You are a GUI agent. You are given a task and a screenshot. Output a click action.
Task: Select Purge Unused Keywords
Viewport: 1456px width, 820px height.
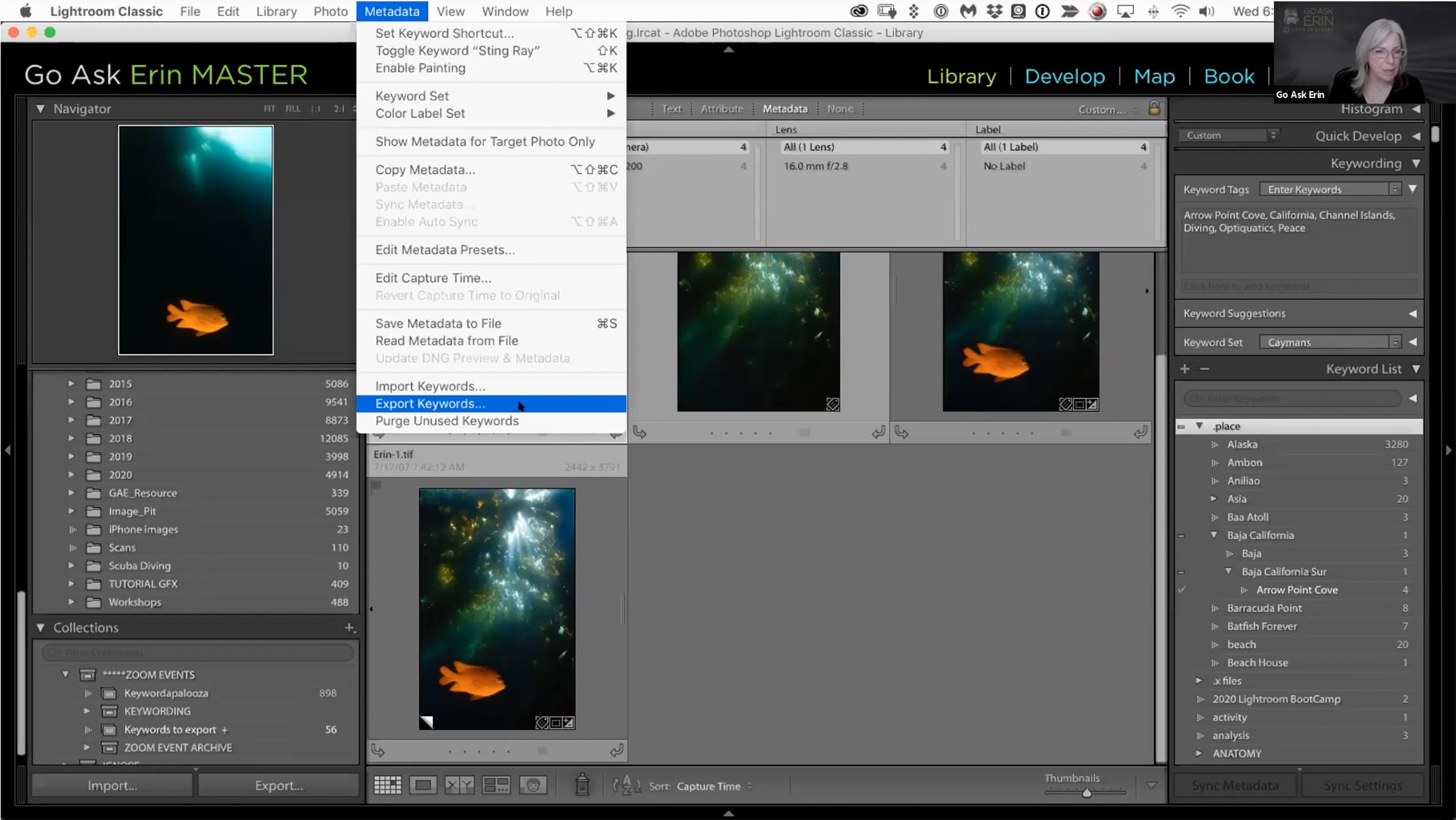click(491, 421)
